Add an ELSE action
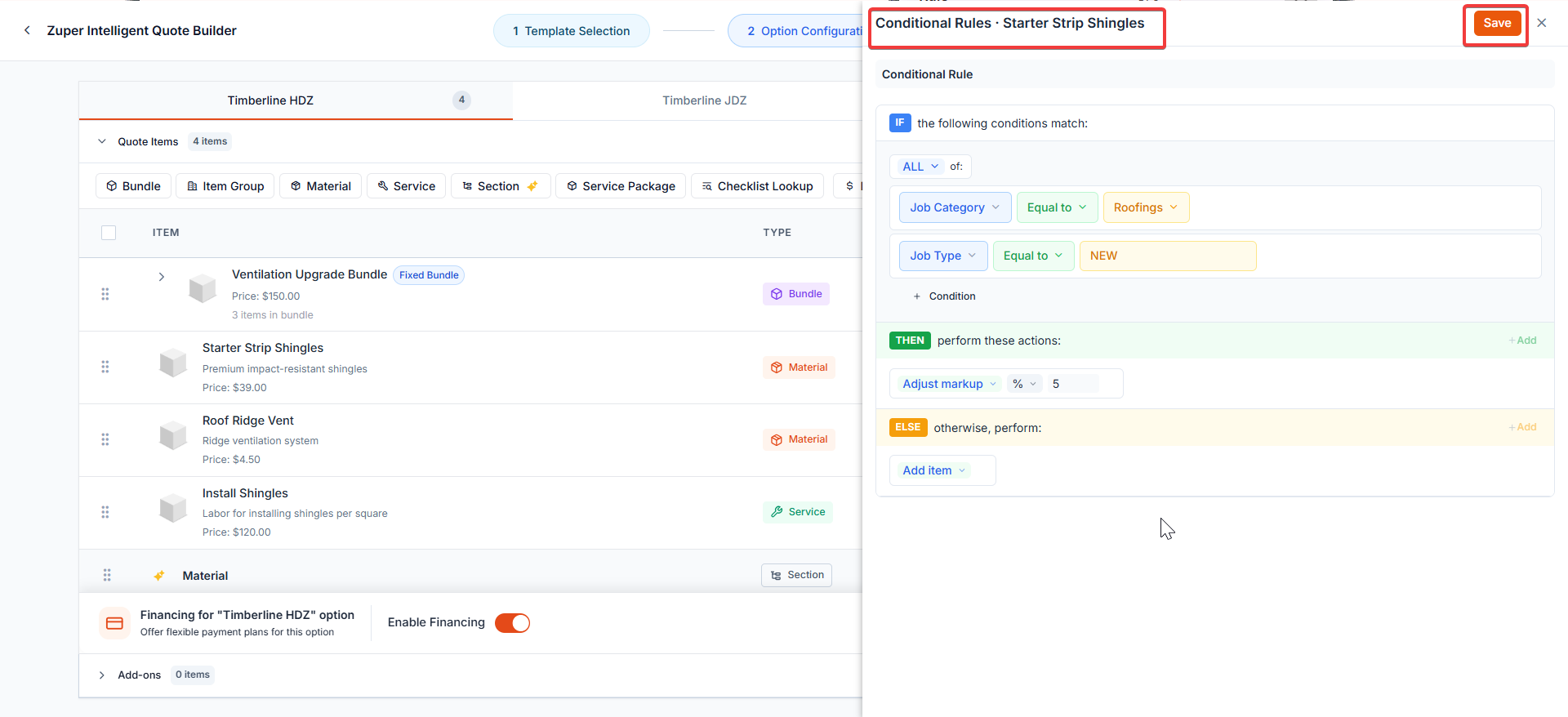Viewport: 1568px width, 717px height. [x=1522, y=427]
